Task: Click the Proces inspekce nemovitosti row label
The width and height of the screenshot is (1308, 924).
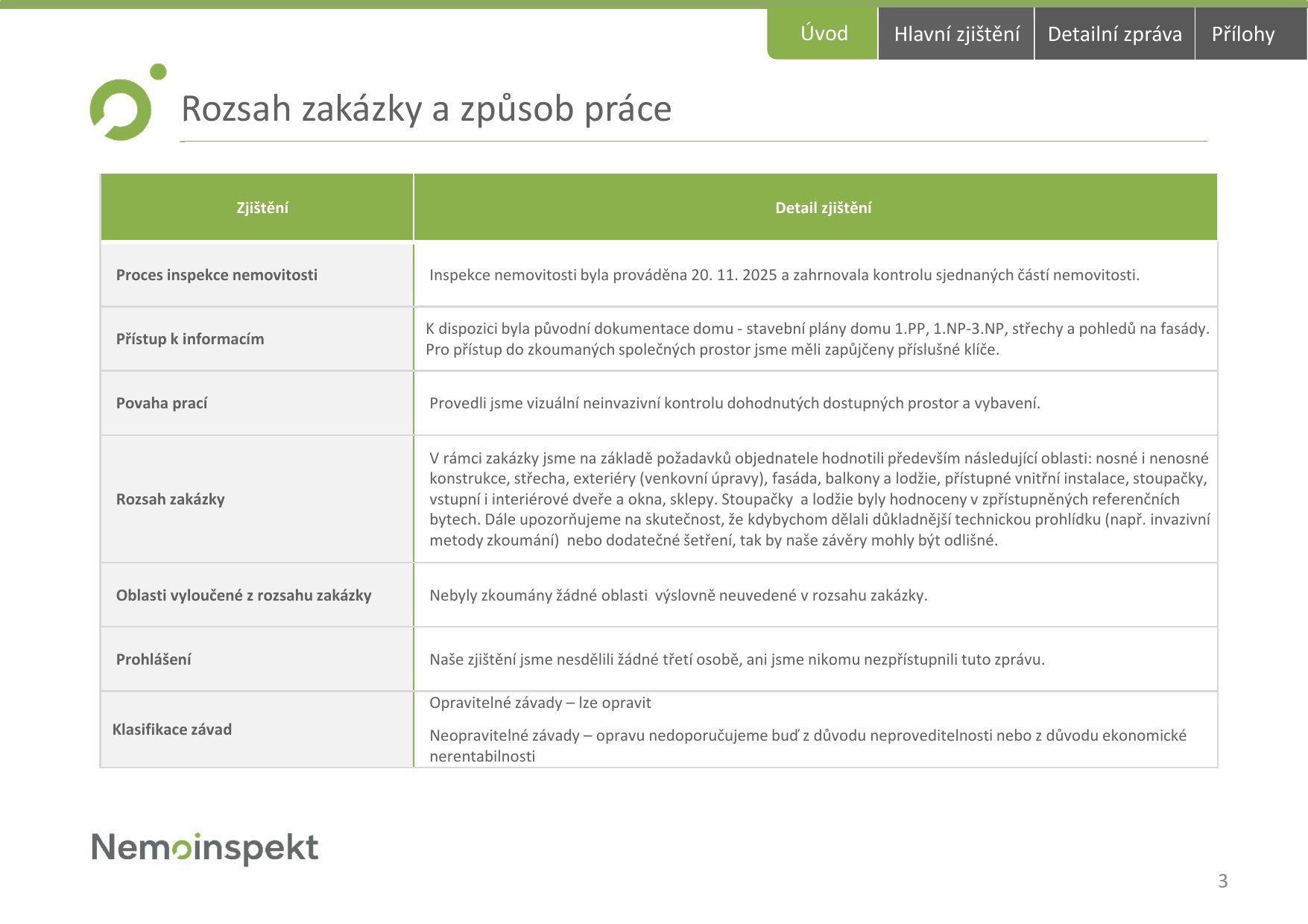Action: click(x=217, y=275)
